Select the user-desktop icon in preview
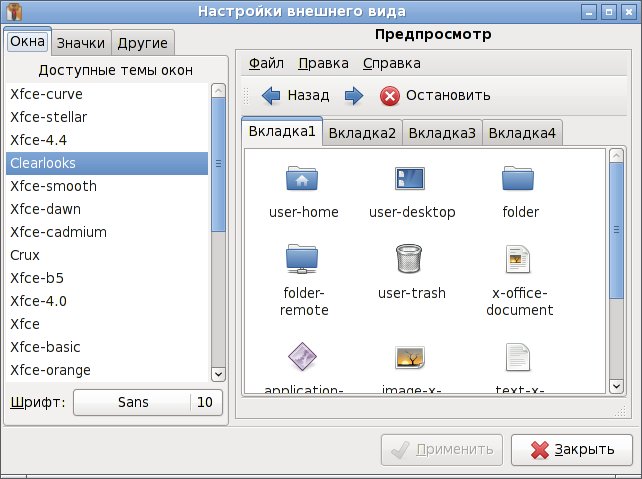The image size is (642, 479). (x=410, y=178)
